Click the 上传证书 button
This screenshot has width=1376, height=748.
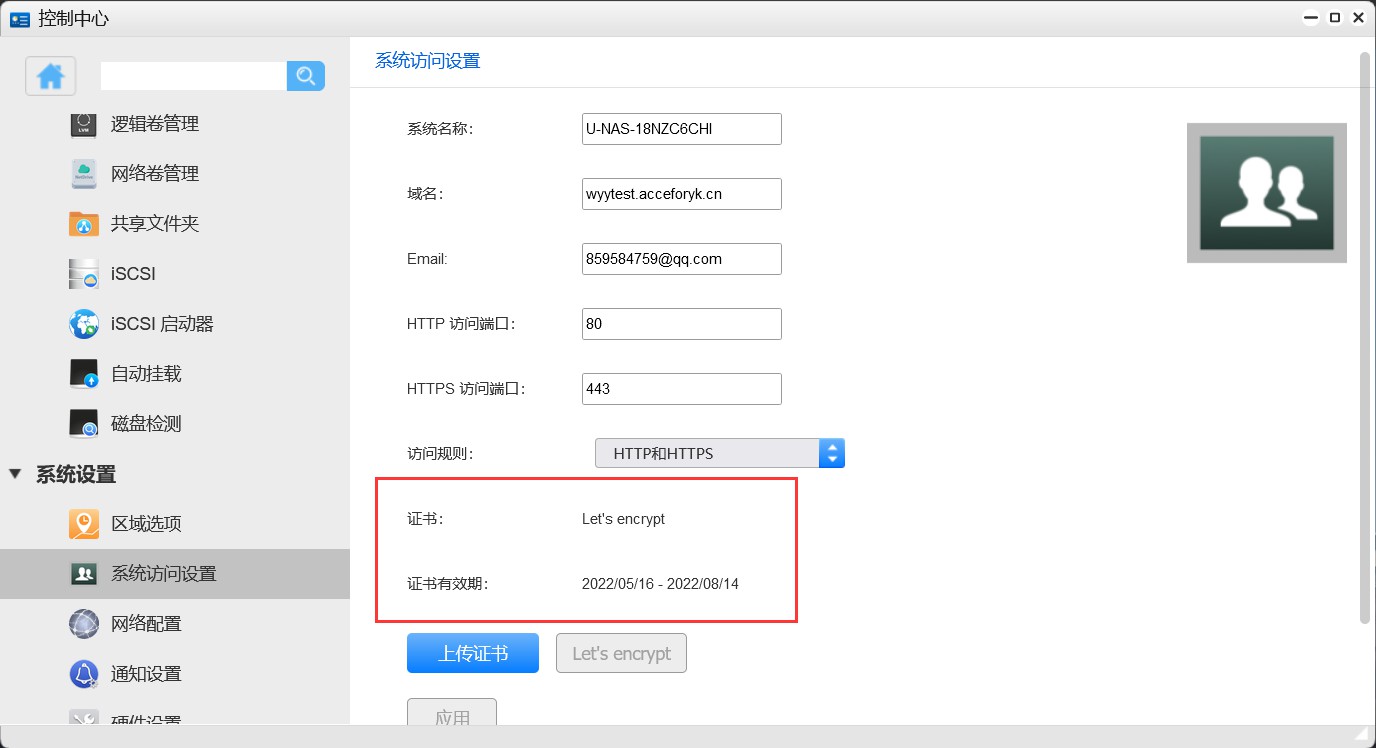click(x=473, y=654)
